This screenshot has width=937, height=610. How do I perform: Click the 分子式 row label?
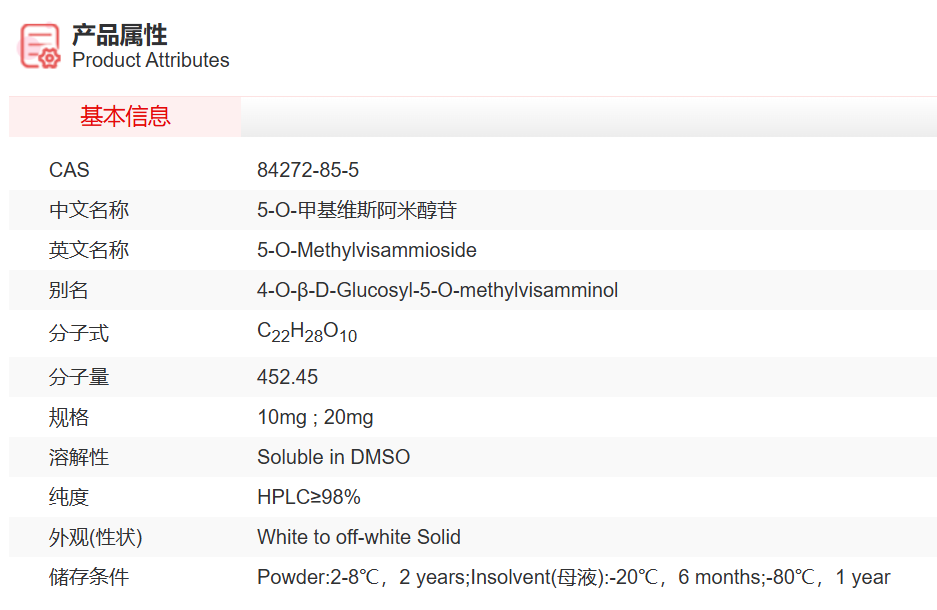[x=79, y=334]
